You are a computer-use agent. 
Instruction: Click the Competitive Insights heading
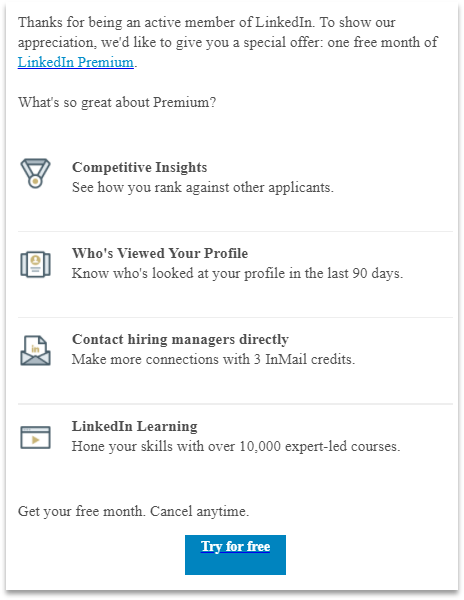coord(140,167)
